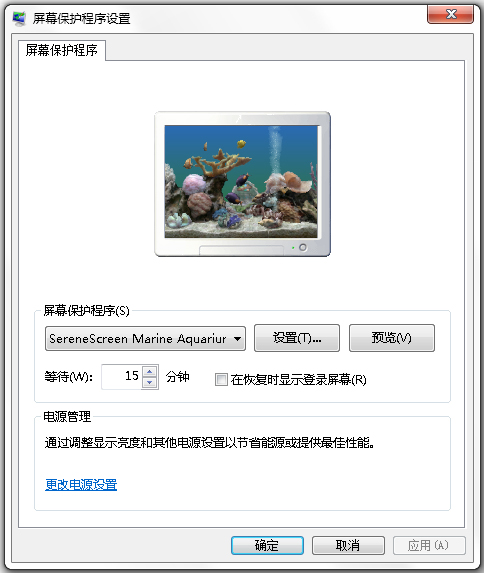
Task: Click the 在恢复时显示登录屏幕(R) label text
Action: [x=298, y=380]
